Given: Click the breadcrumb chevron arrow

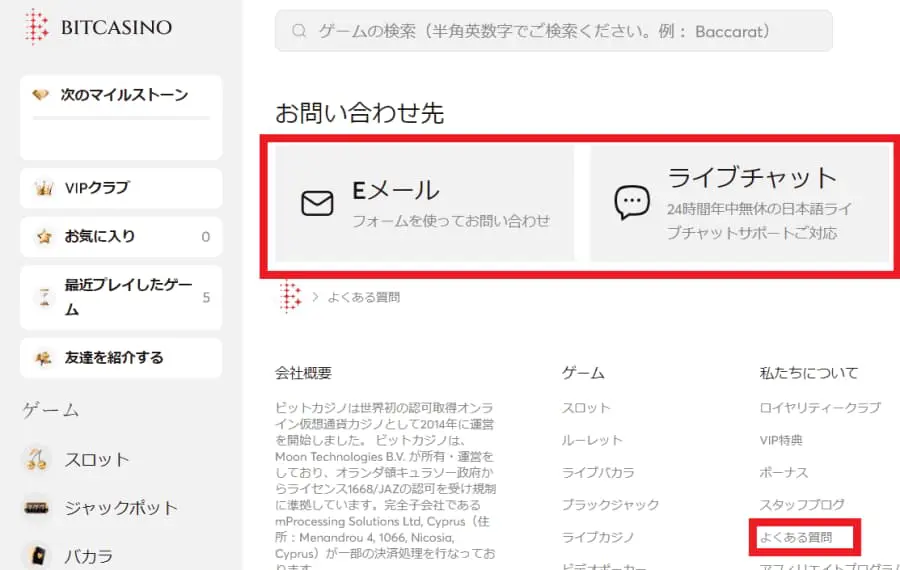Looking at the screenshot, I should click(315, 297).
